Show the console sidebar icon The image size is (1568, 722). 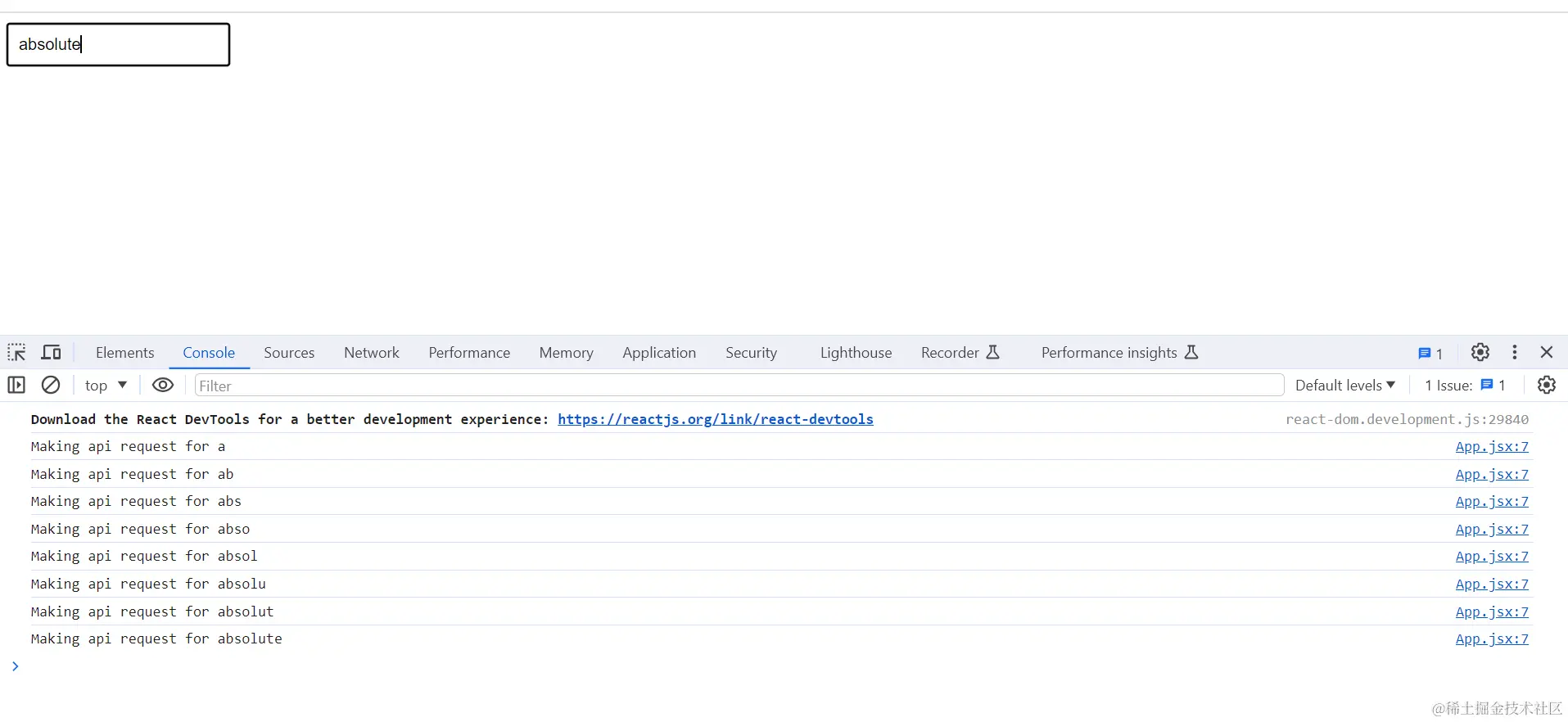pyautogui.click(x=16, y=385)
